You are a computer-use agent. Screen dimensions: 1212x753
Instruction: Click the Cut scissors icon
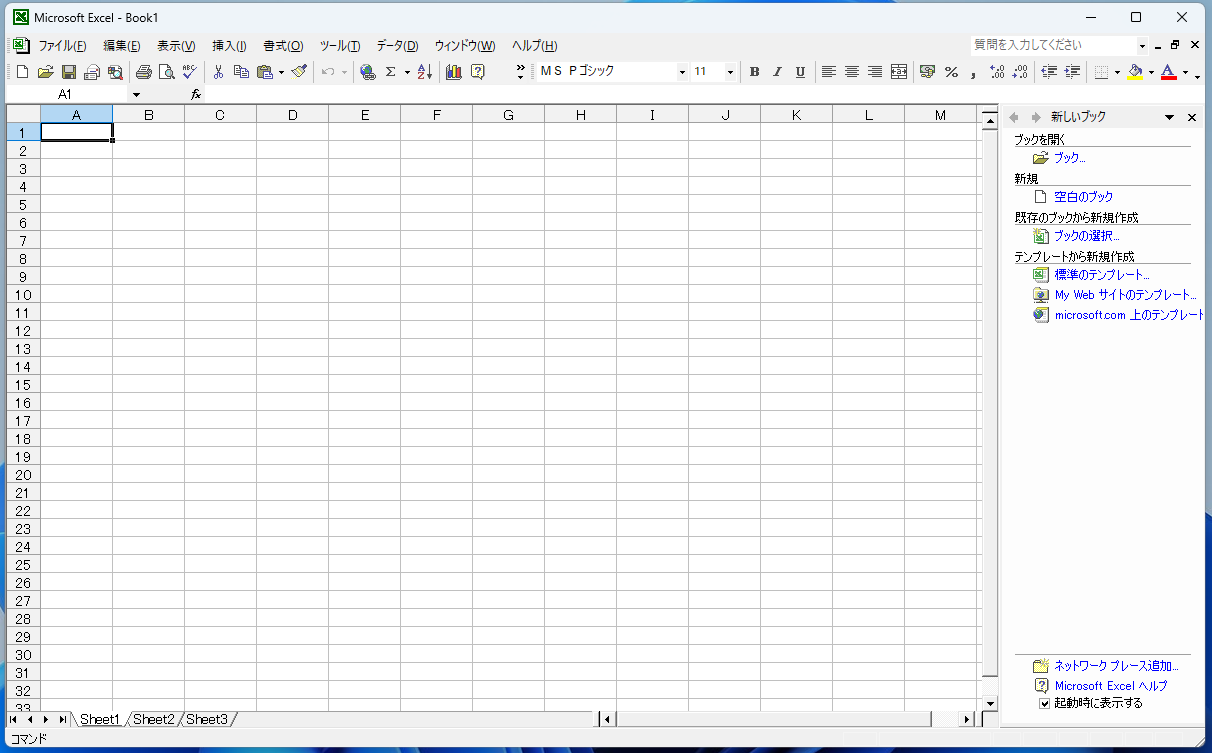(218, 72)
